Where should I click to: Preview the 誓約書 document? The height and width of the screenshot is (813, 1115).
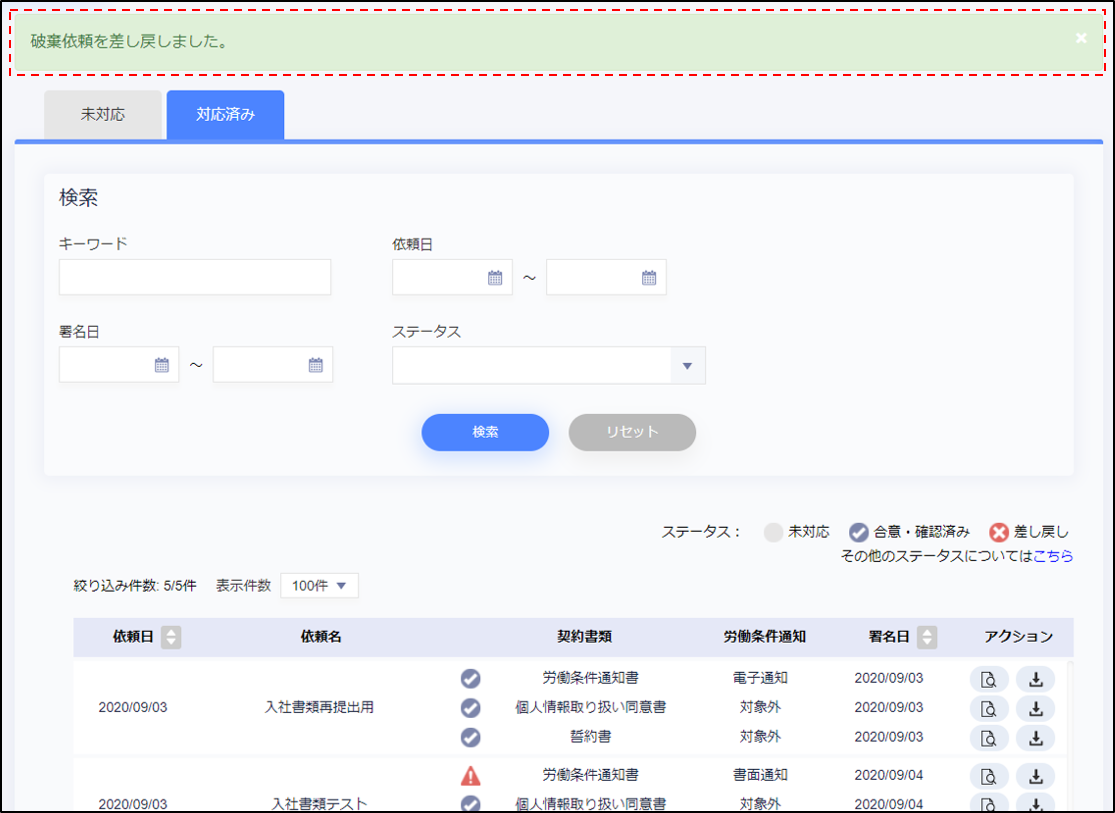click(x=988, y=738)
